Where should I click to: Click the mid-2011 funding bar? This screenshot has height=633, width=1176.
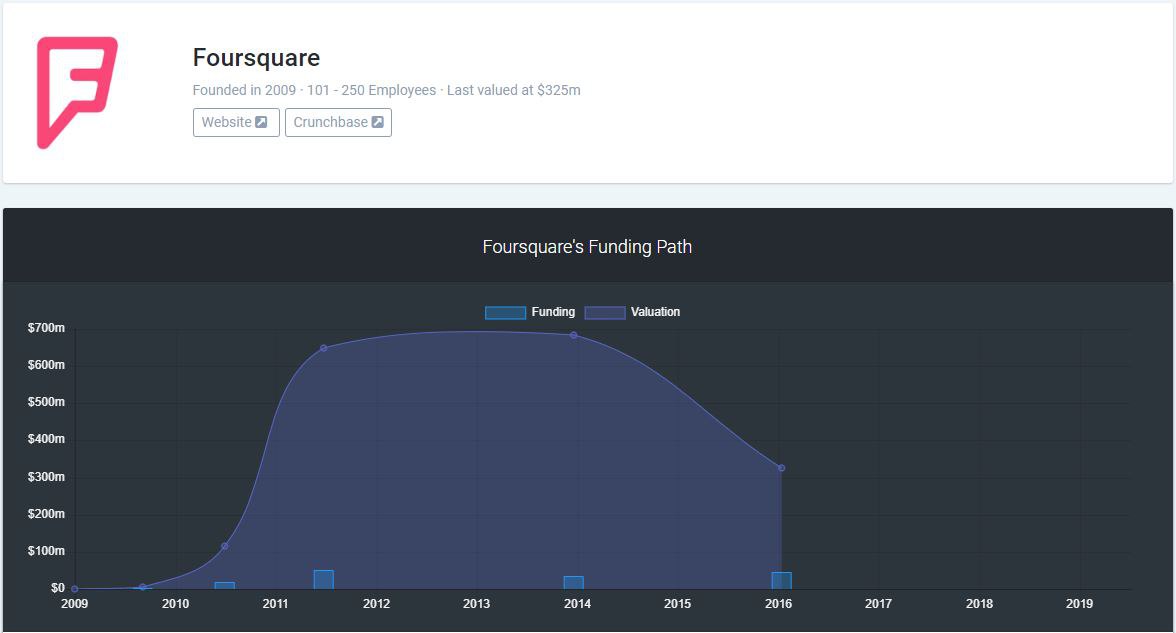coord(323,580)
